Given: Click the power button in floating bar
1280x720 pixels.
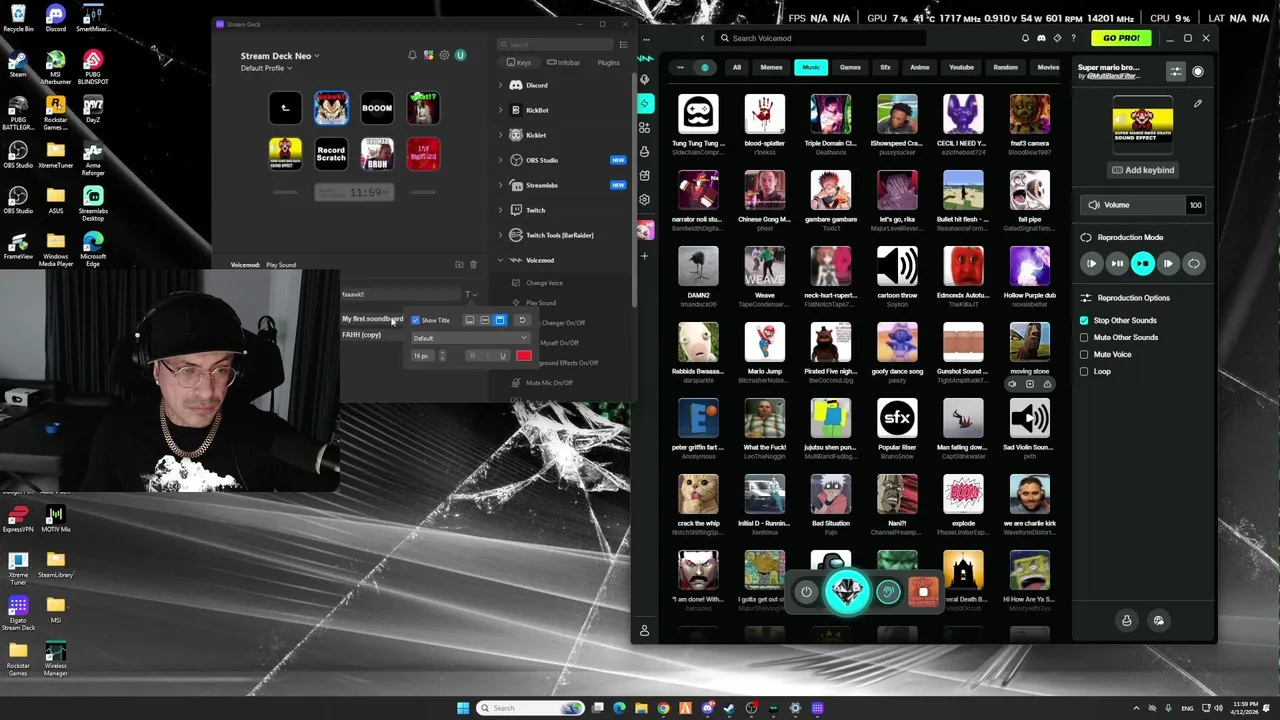Looking at the screenshot, I should coord(806,592).
